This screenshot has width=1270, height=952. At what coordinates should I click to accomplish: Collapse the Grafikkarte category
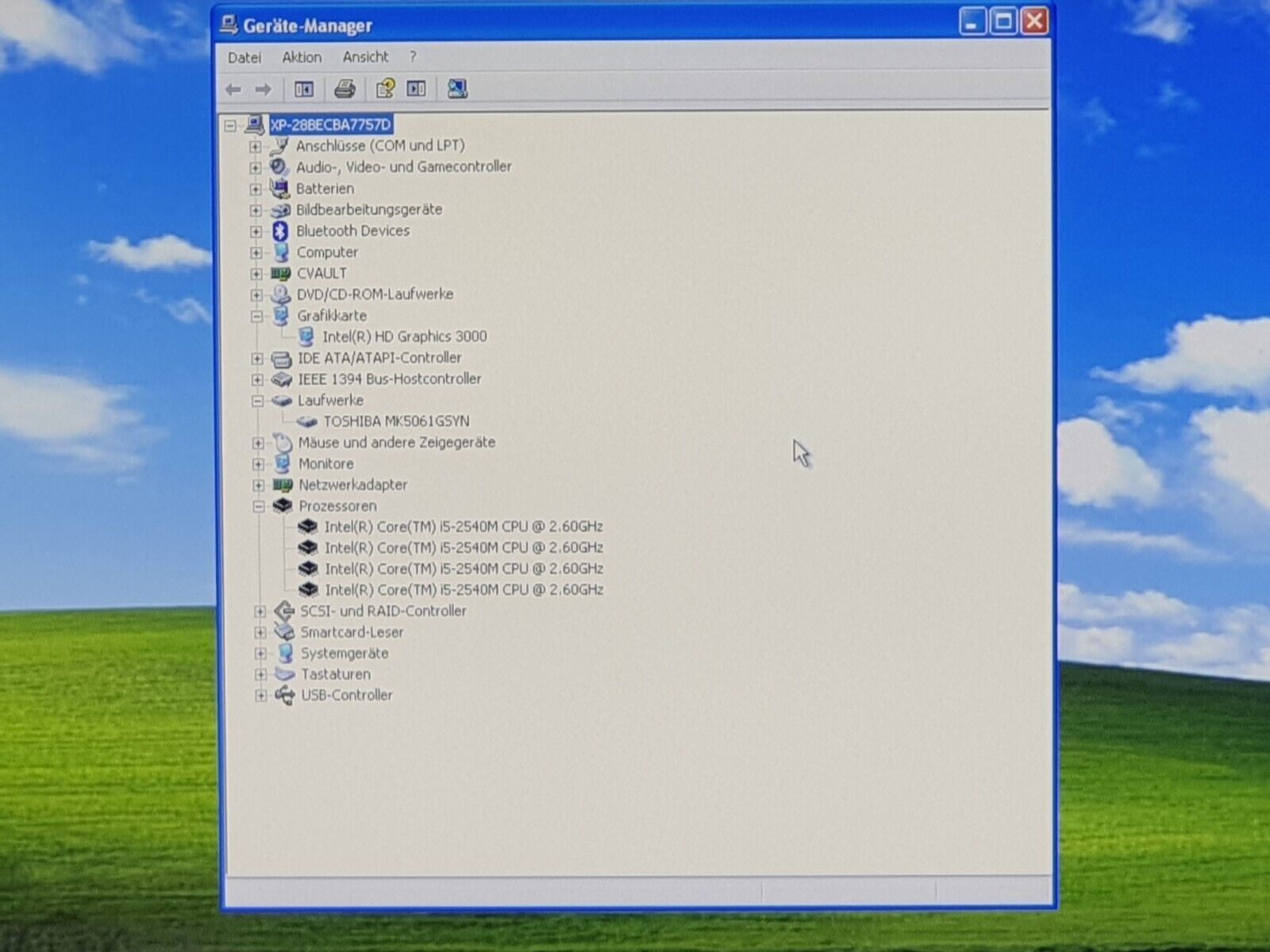pyautogui.click(x=256, y=316)
